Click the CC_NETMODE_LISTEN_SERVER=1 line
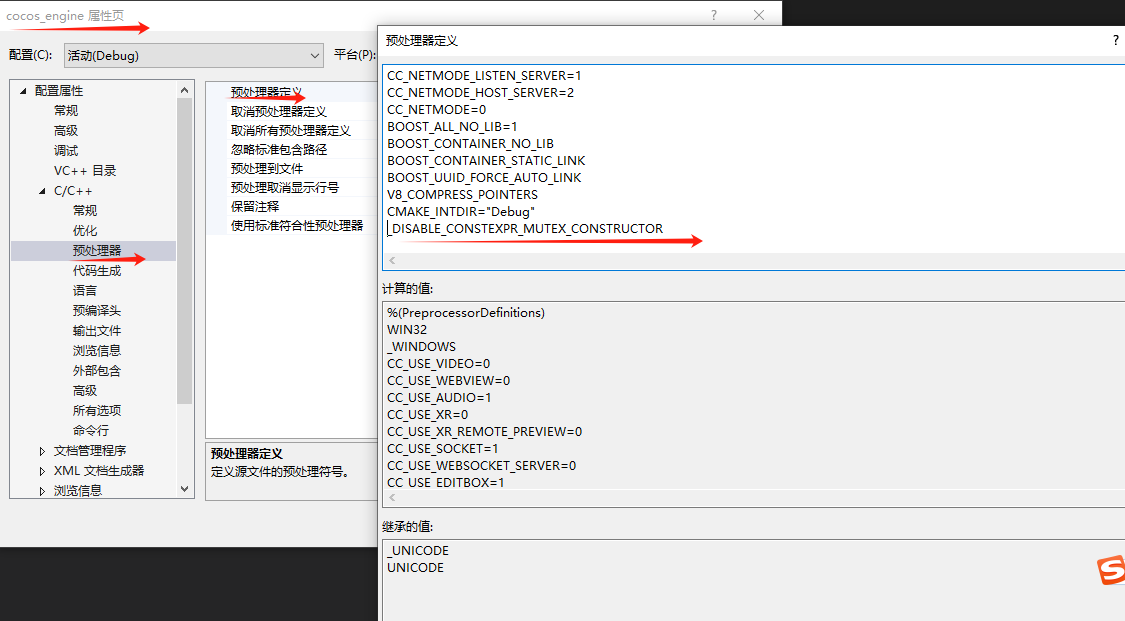The image size is (1125, 621). click(484, 75)
